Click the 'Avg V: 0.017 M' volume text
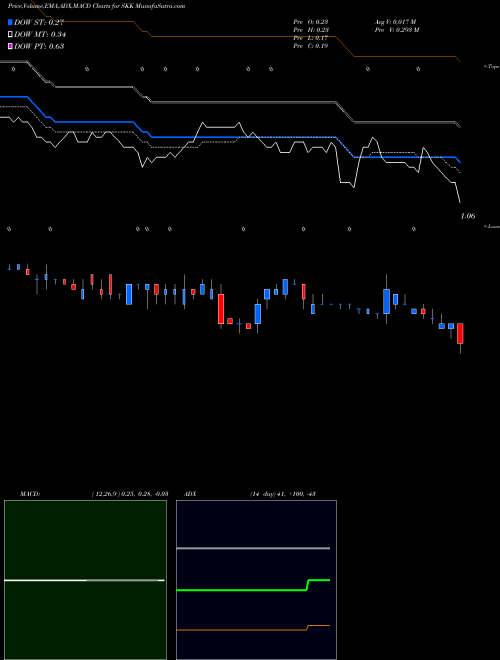500x660 pixels. [x=395, y=22]
